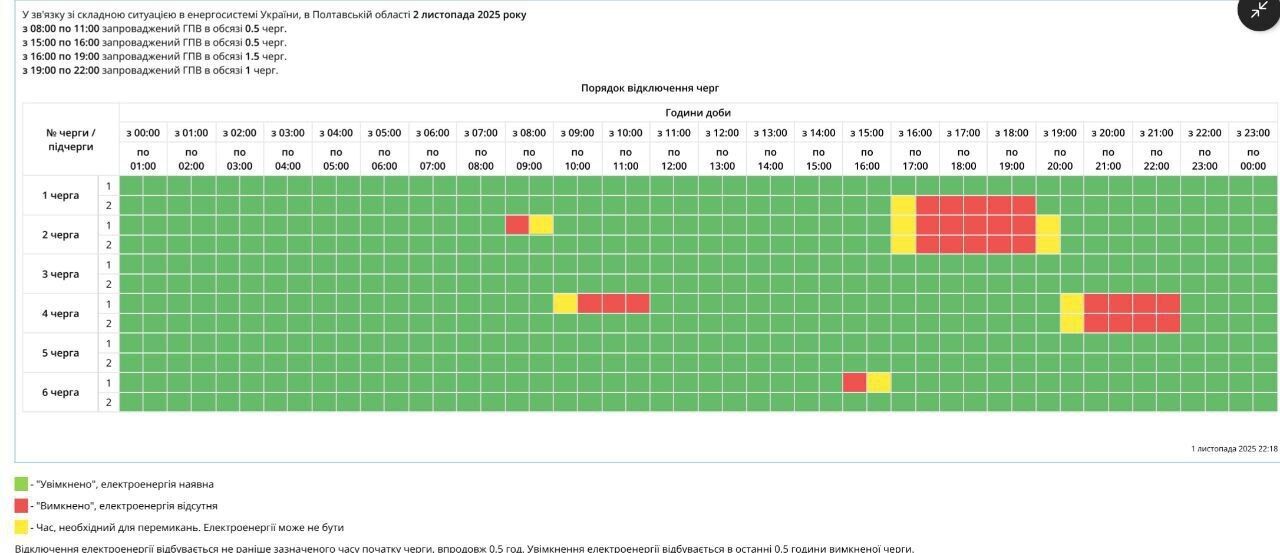
Task: Click the exit fullscreen icon in the corner
Action: coord(1258,10)
